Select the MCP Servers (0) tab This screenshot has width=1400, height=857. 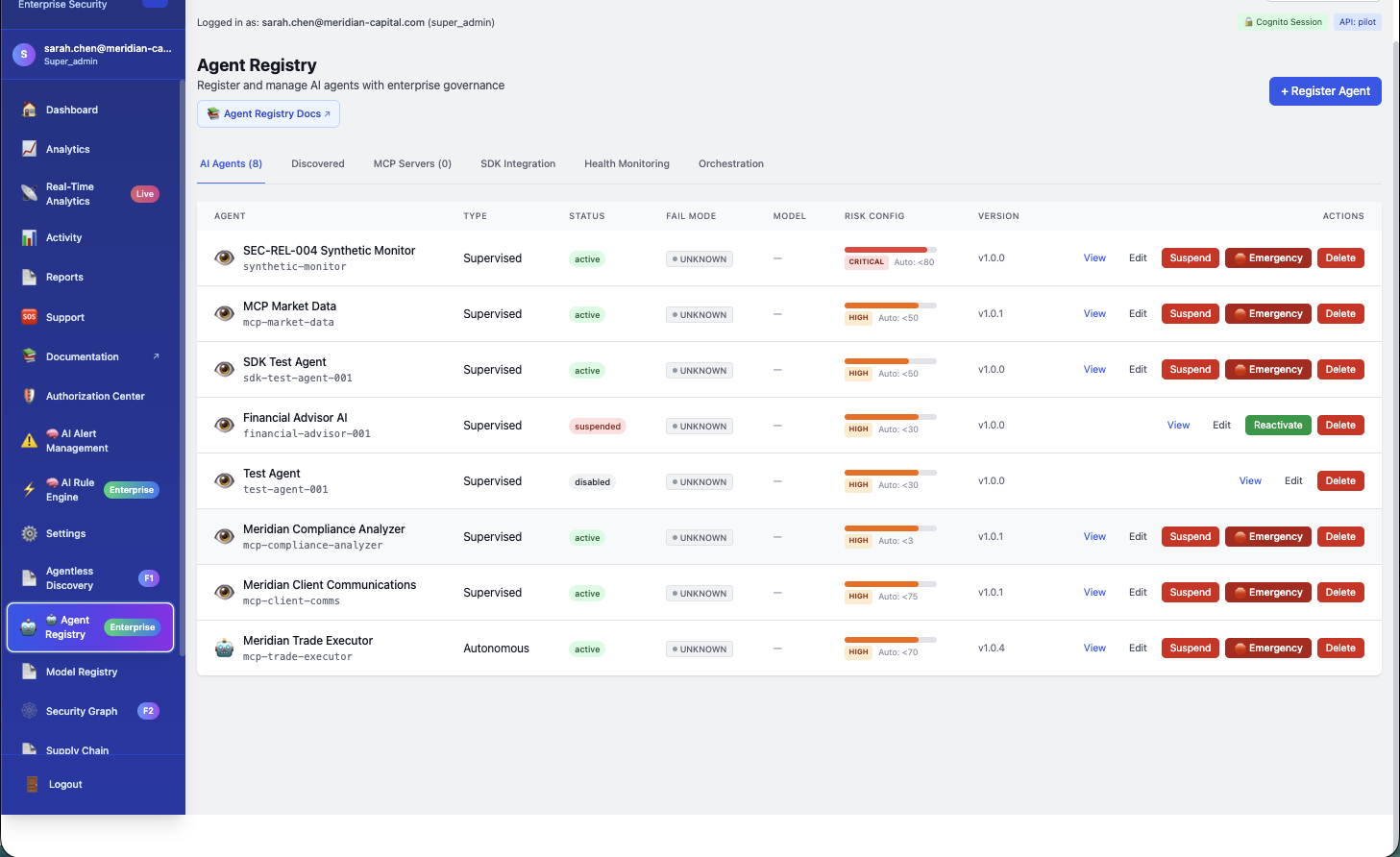(x=412, y=163)
